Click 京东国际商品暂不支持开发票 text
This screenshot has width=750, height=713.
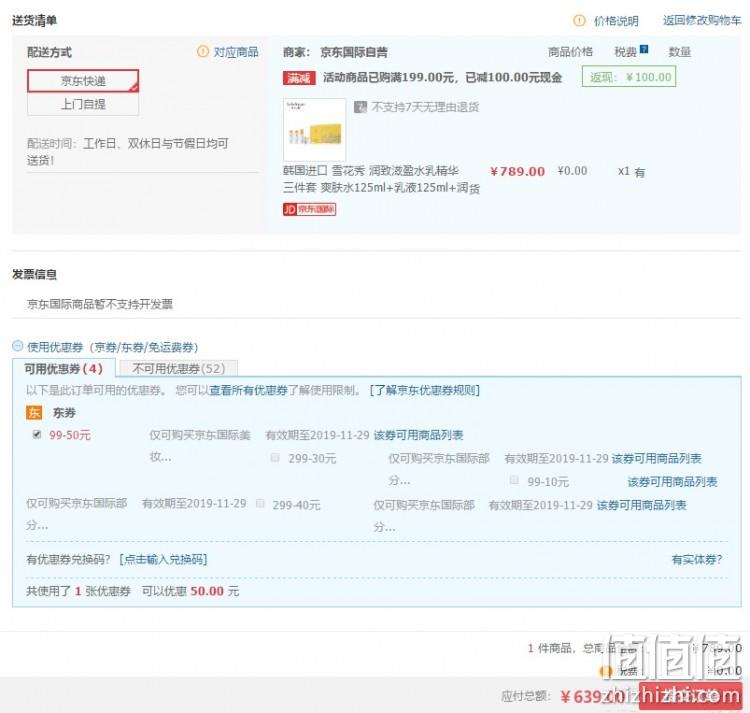(100, 304)
